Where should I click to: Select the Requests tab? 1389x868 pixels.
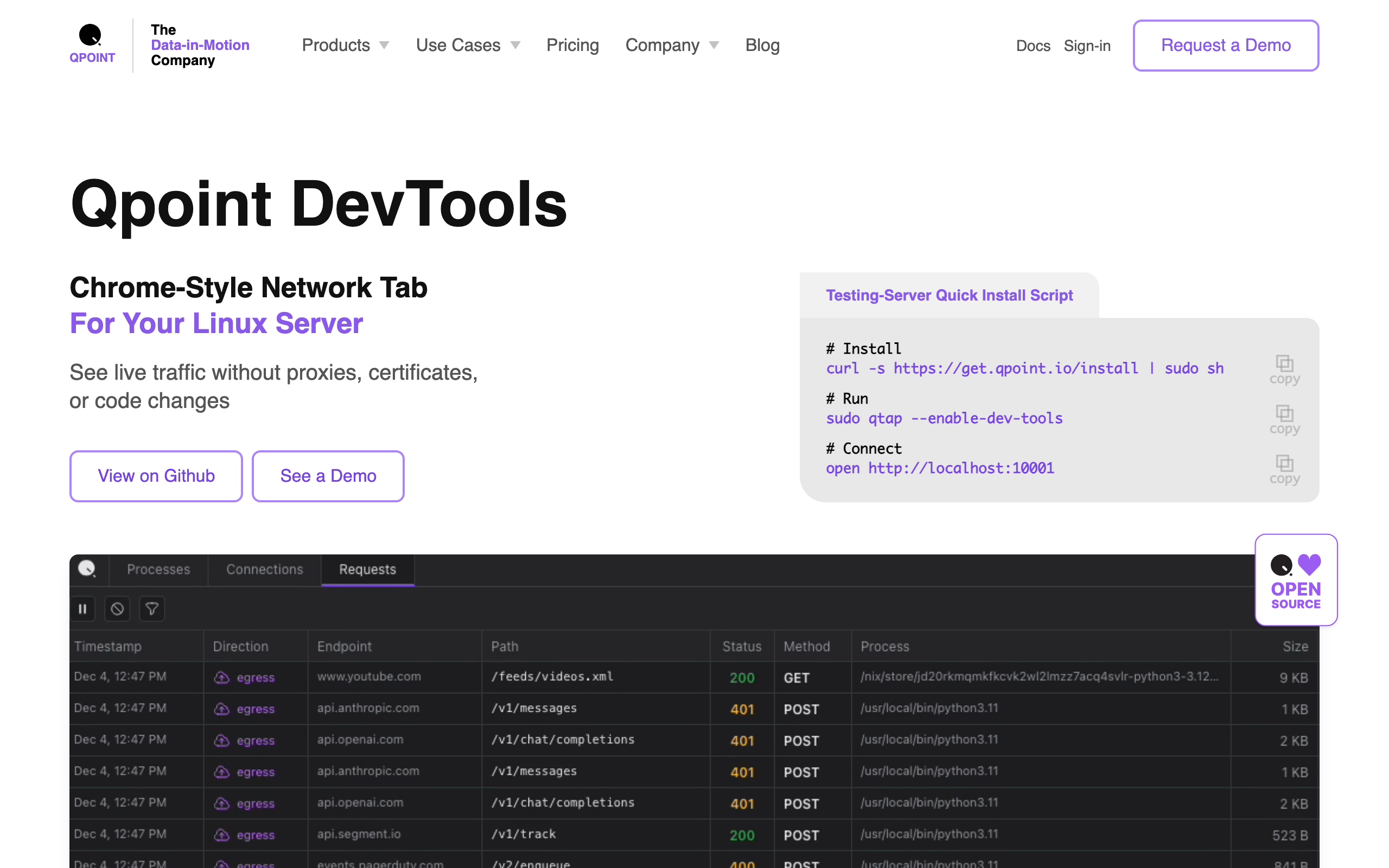coord(367,569)
